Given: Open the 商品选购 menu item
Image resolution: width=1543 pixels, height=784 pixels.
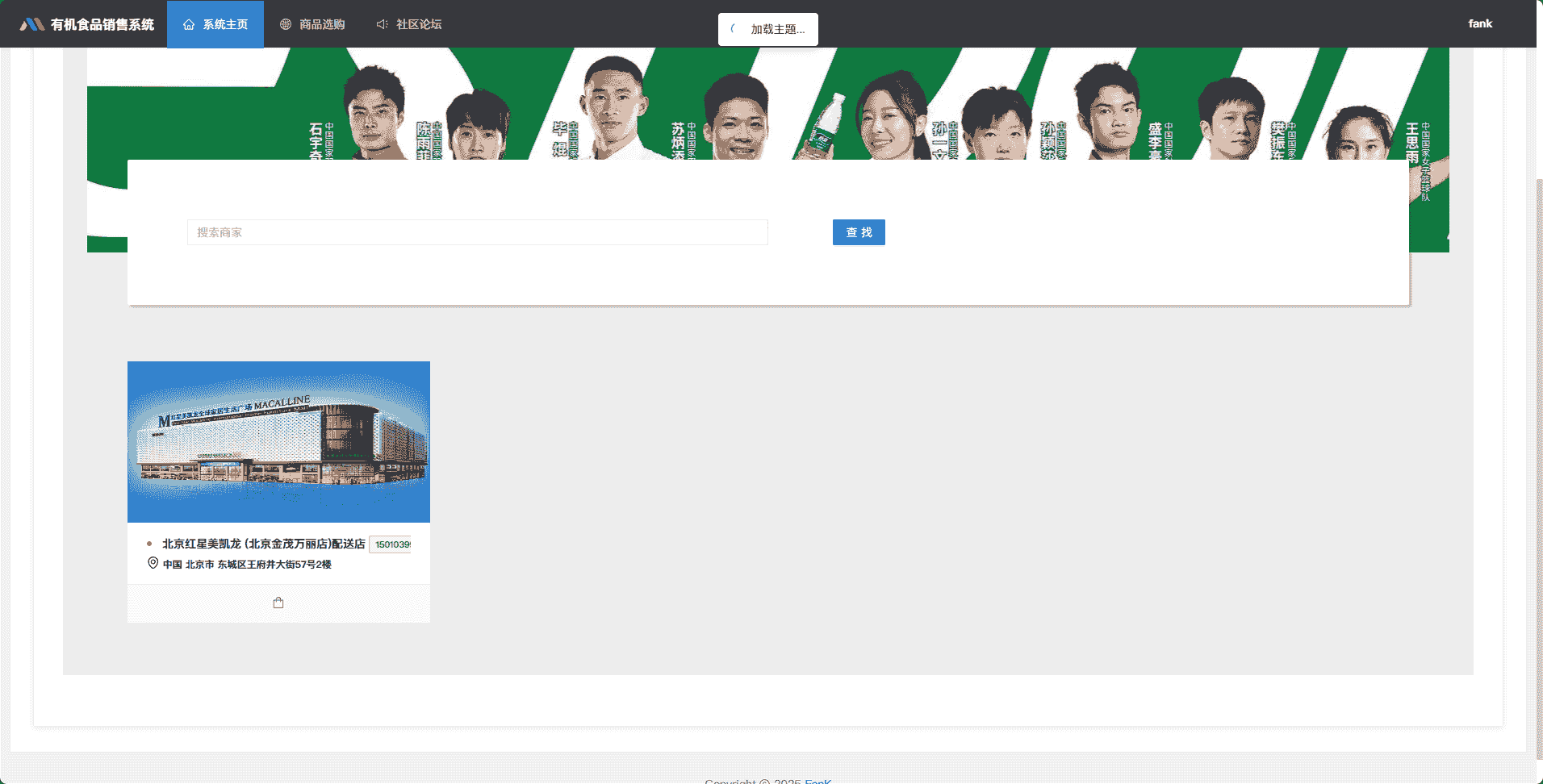Looking at the screenshot, I should point(312,24).
